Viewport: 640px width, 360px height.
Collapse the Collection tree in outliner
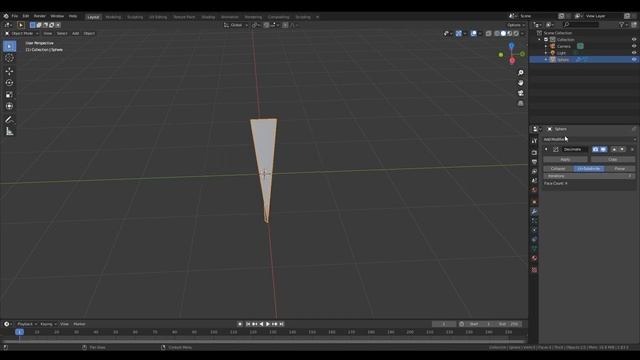[540, 40]
